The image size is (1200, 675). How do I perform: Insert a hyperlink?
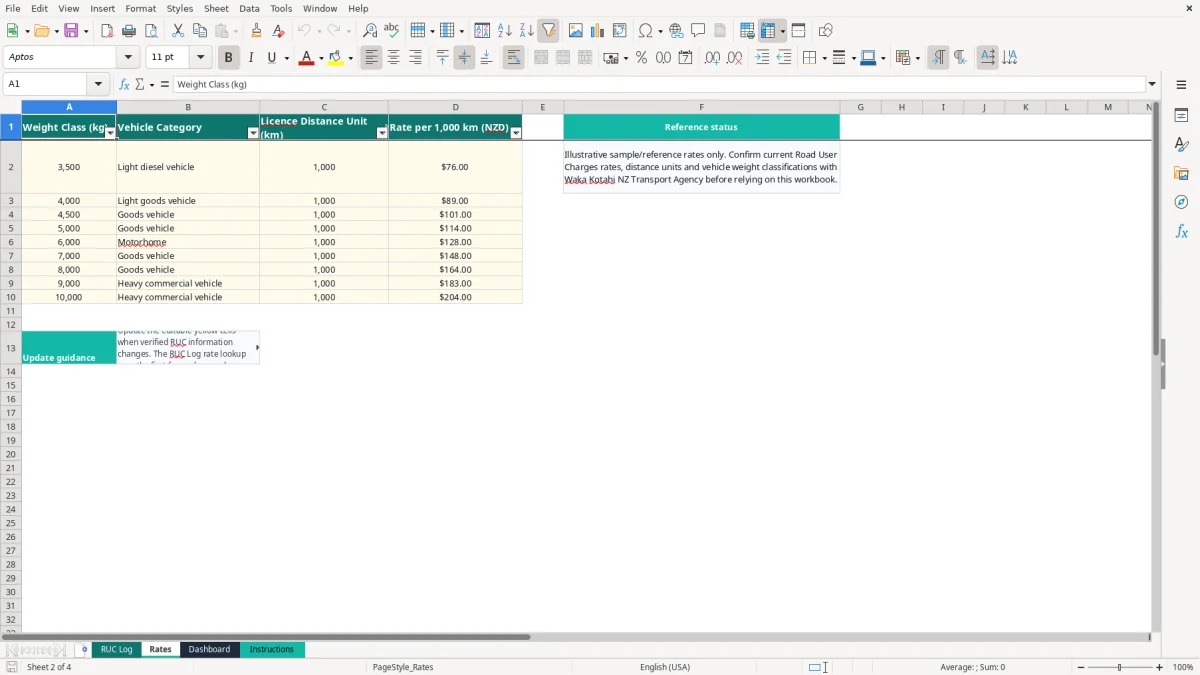(x=676, y=31)
